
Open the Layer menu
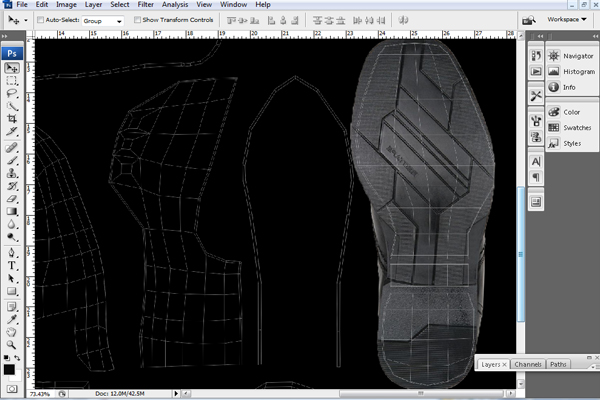click(93, 5)
